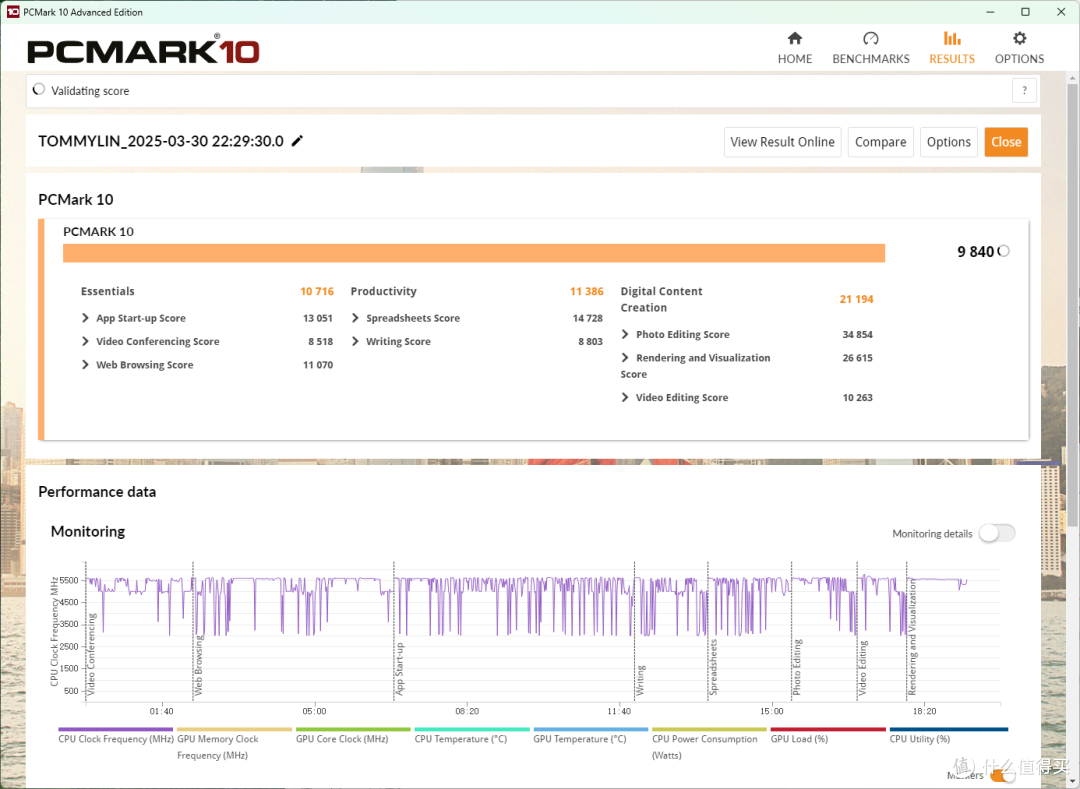This screenshot has height=789, width=1080.
Task: Click the help question mark button
Action: click(x=1024, y=90)
